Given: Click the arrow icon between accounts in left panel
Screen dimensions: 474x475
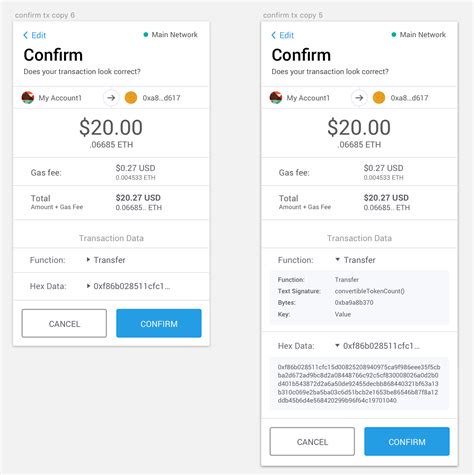Looking at the screenshot, I should tap(111, 98).
